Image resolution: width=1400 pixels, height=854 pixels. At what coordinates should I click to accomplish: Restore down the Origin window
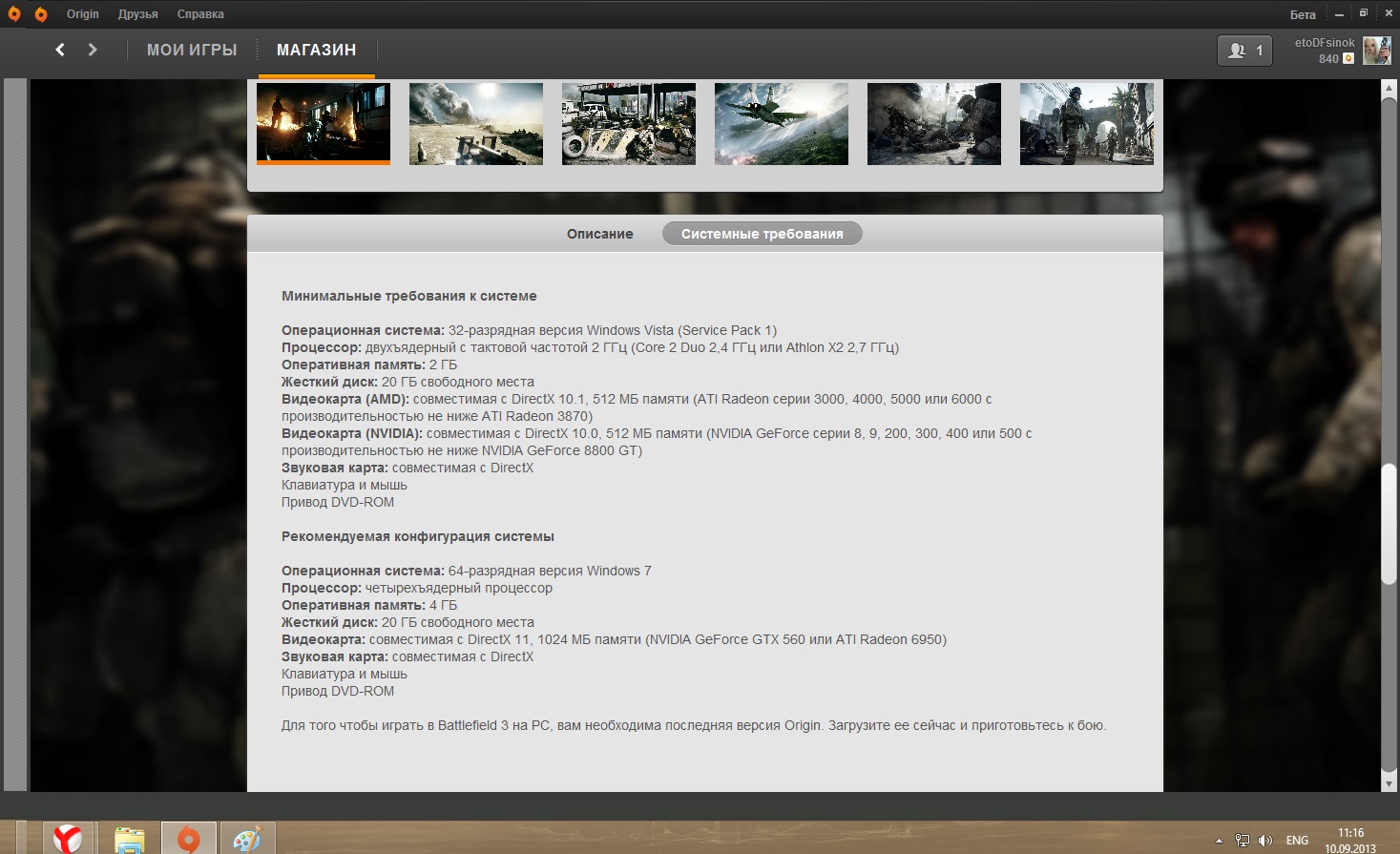(x=1364, y=13)
